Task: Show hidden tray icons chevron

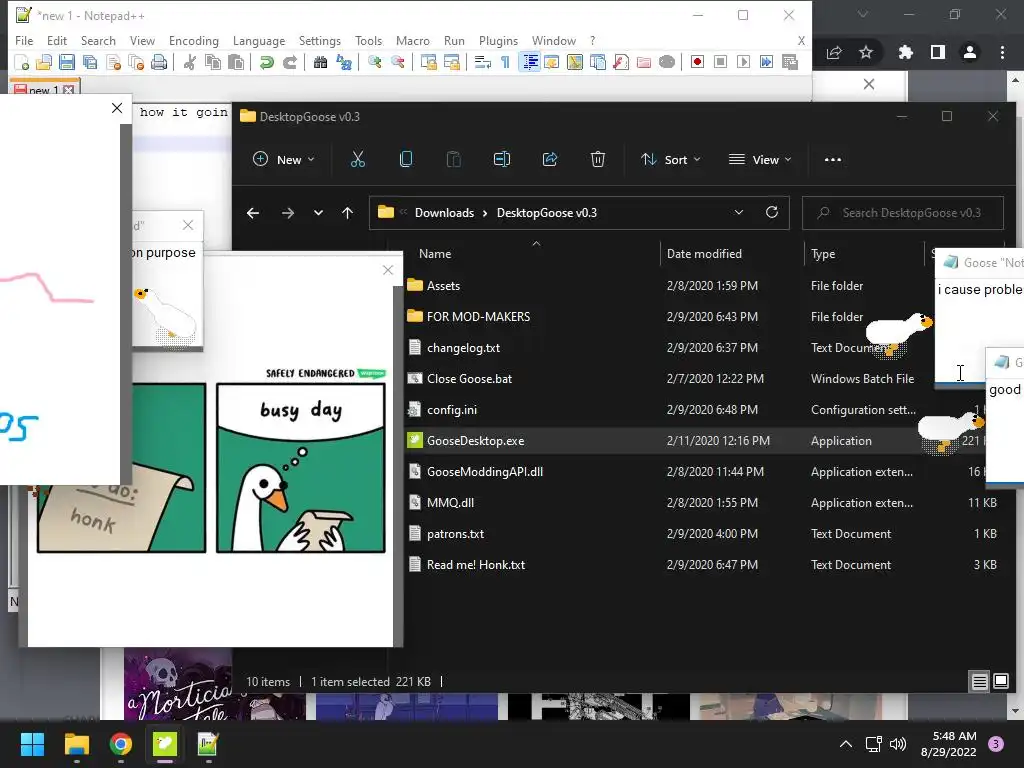Action: click(x=846, y=744)
